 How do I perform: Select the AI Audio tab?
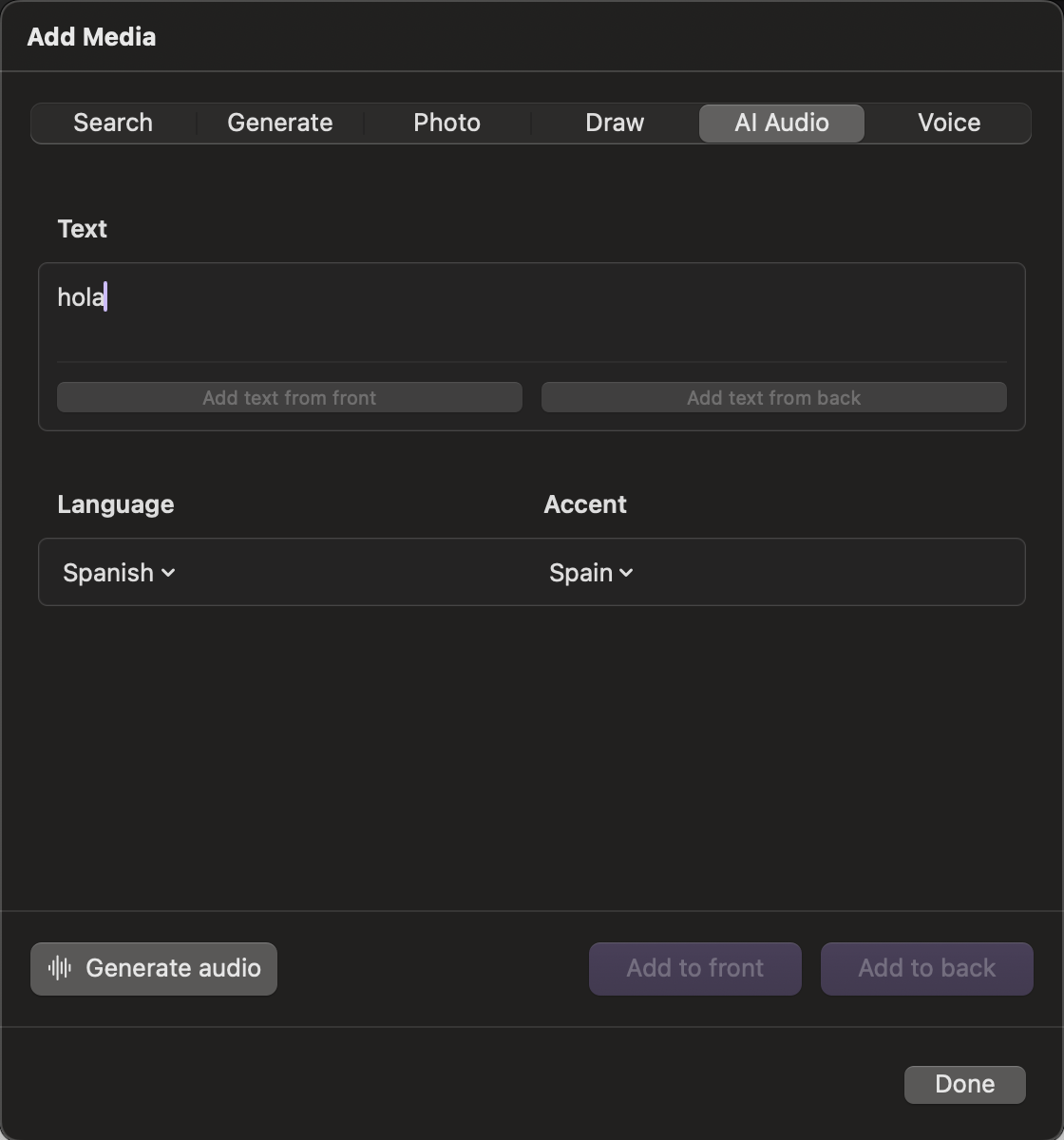pyautogui.click(x=782, y=123)
